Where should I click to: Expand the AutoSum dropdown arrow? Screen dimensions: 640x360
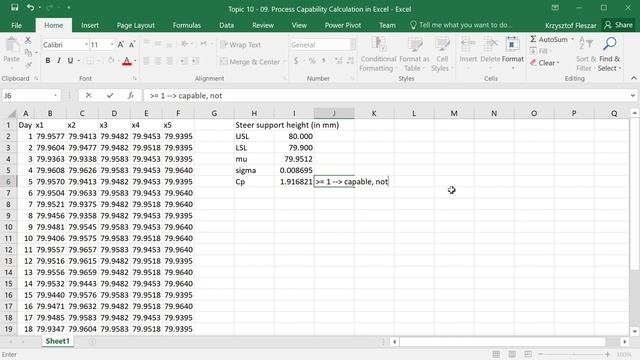[x=572, y=39]
